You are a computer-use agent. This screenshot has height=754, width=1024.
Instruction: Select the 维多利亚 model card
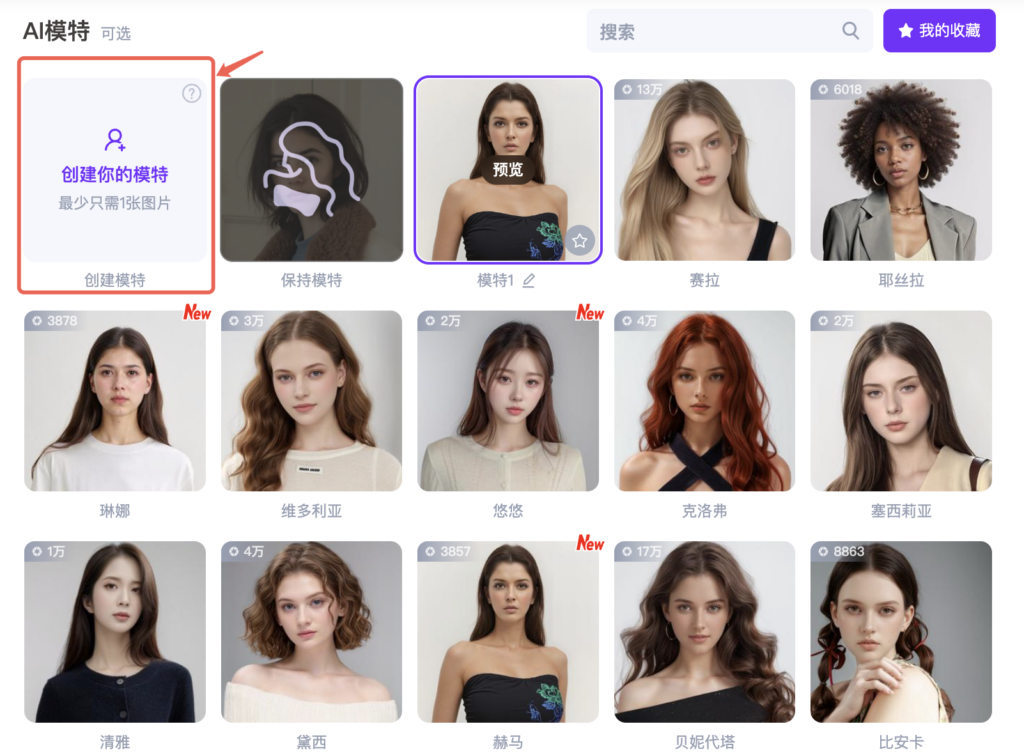[x=312, y=401]
